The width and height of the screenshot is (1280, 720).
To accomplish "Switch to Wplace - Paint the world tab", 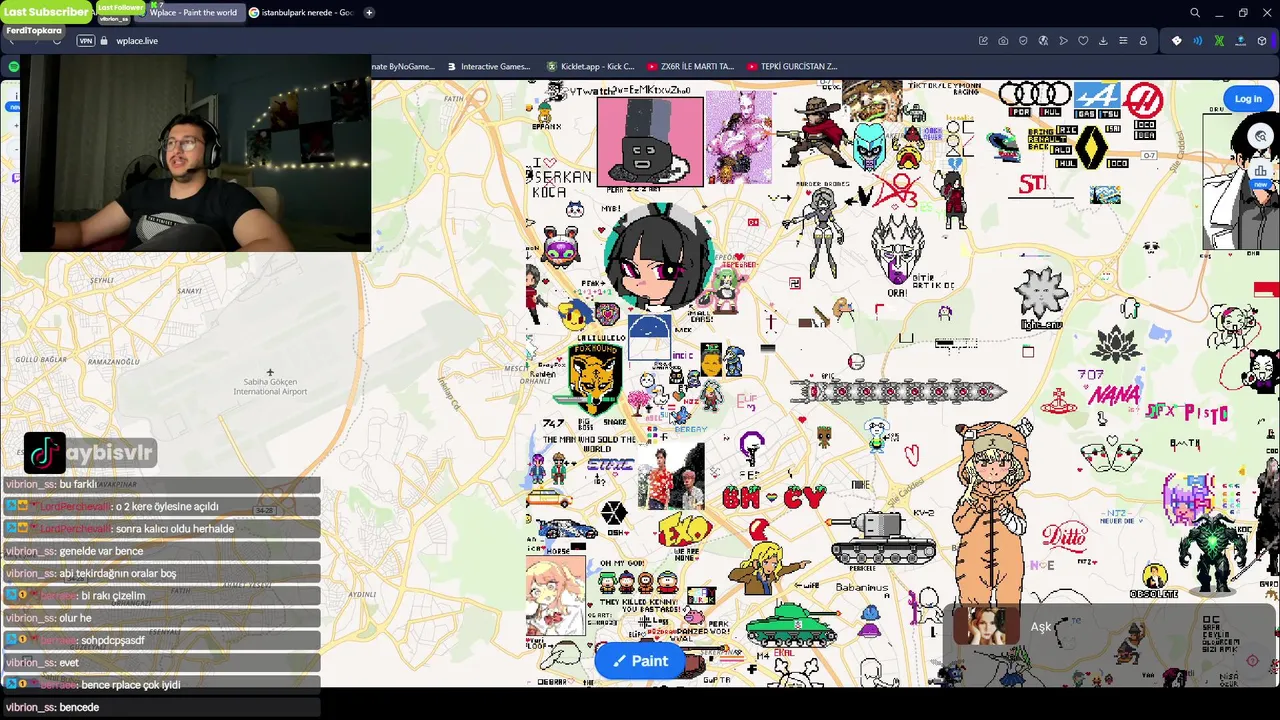I will tap(192, 13).
